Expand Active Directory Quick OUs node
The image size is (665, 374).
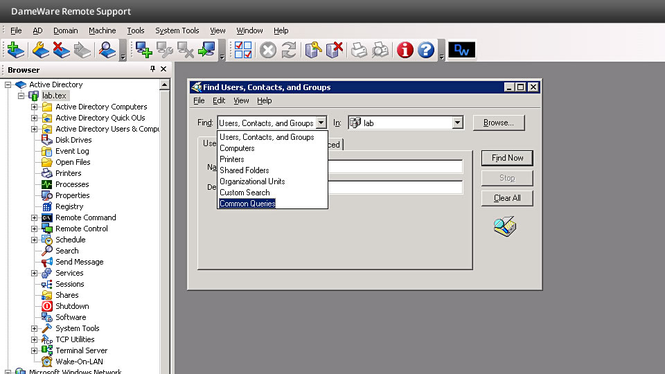point(34,118)
